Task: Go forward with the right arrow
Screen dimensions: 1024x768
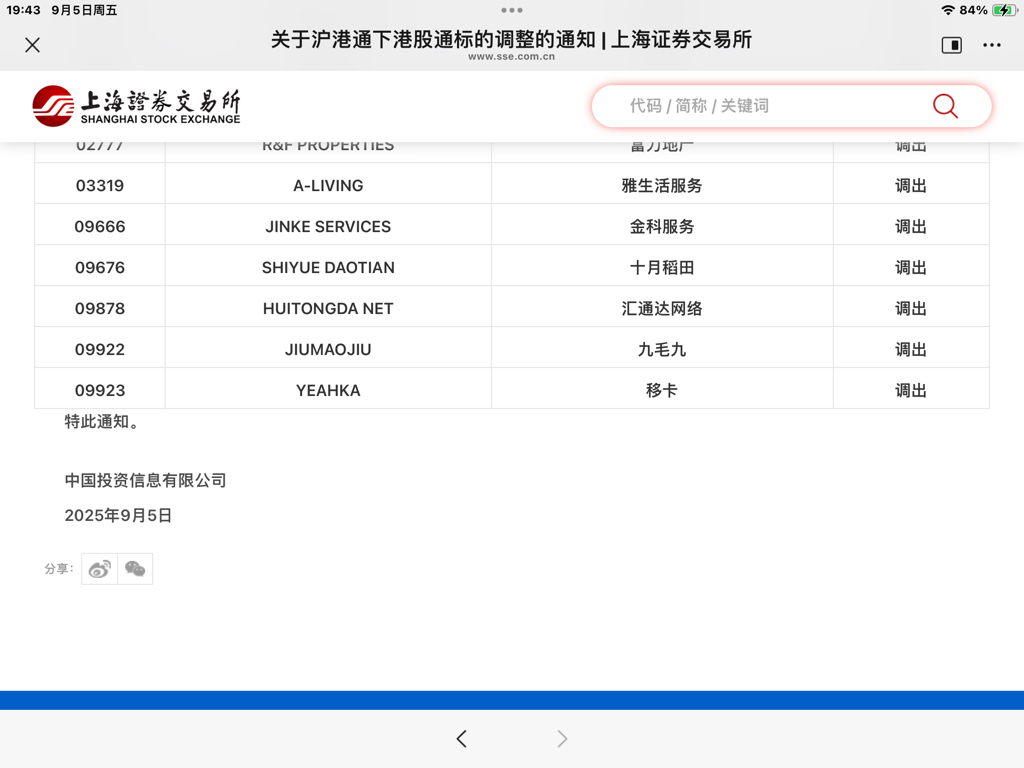Action: 562,739
